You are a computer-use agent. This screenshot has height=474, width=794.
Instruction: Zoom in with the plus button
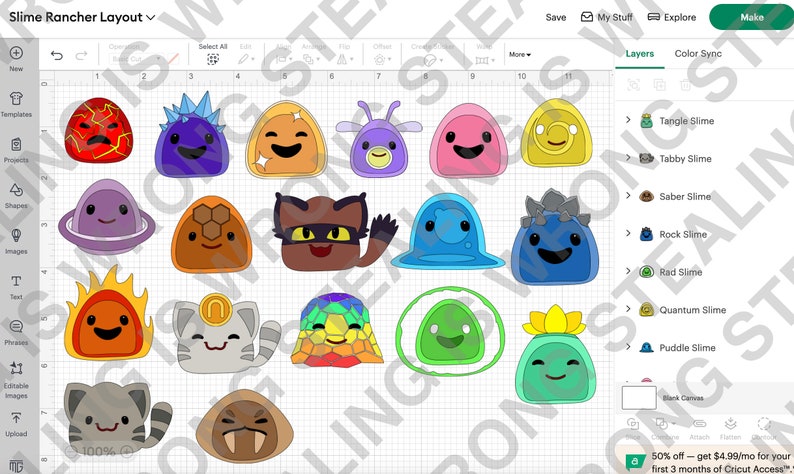coord(127,451)
